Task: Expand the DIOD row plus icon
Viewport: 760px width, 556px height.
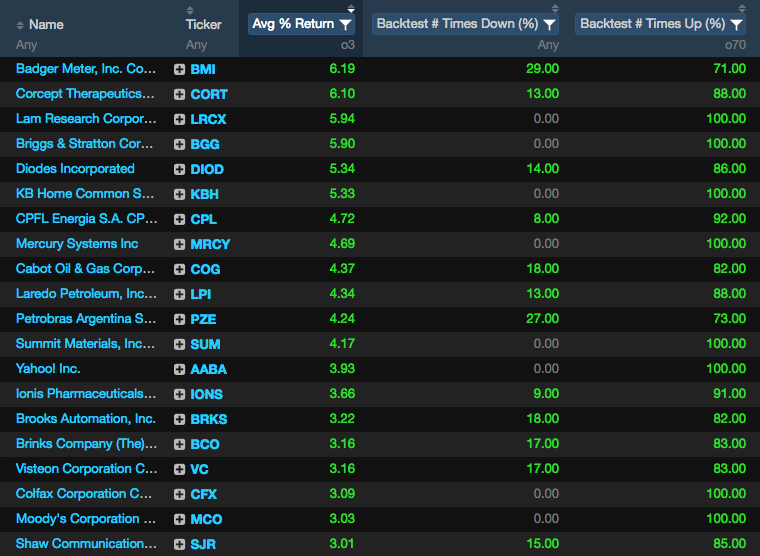Action: pos(179,169)
